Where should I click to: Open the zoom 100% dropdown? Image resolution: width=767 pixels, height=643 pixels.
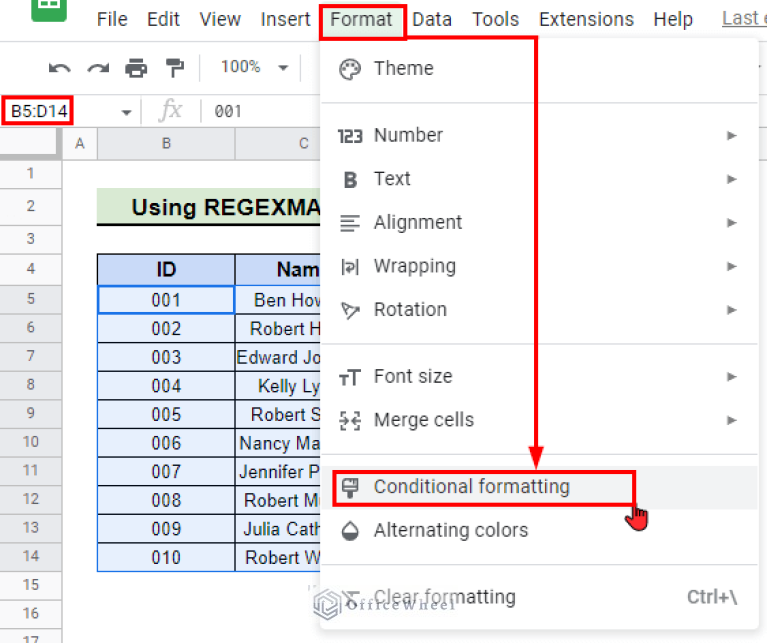[253, 67]
